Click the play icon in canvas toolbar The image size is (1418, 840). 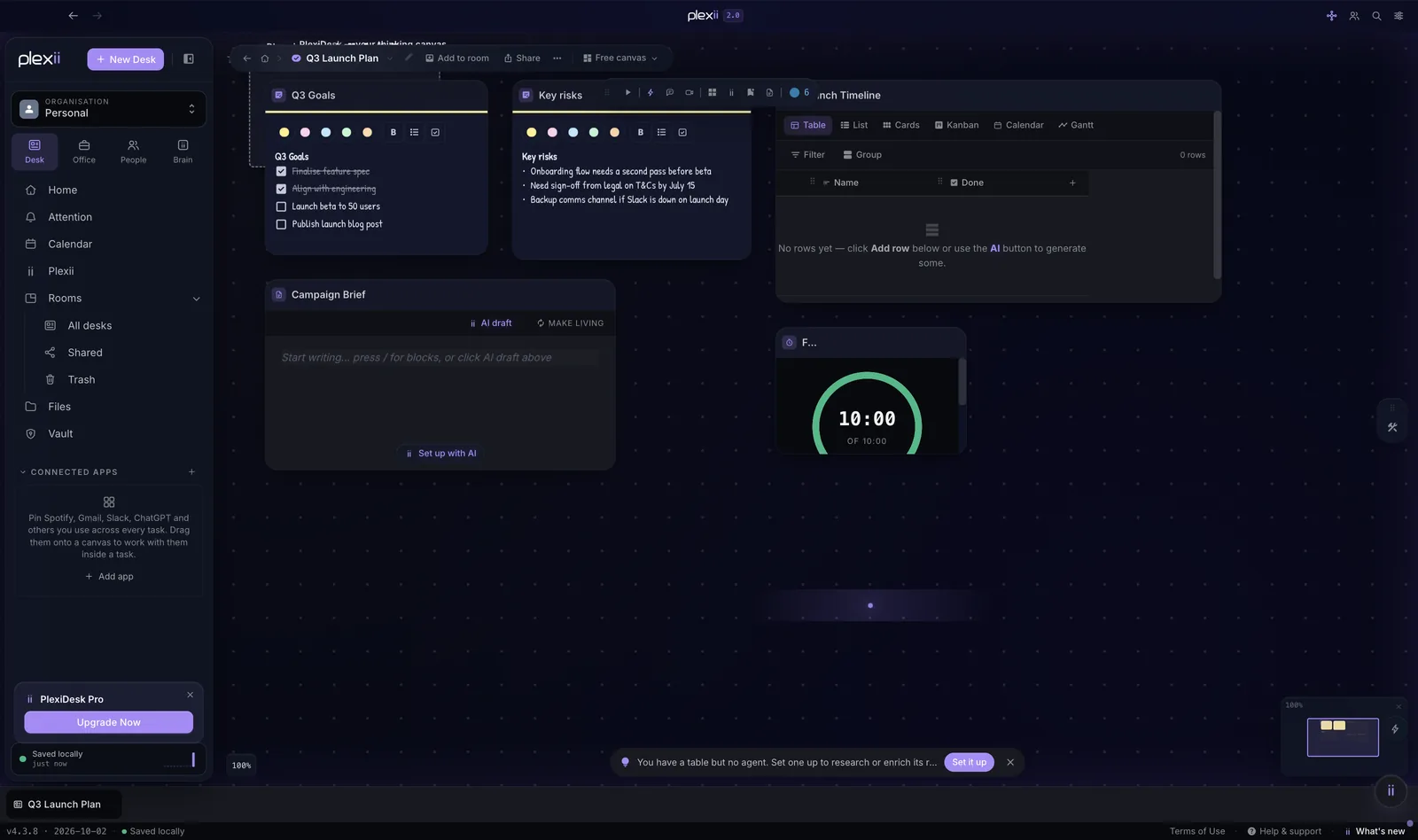coord(627,92)
